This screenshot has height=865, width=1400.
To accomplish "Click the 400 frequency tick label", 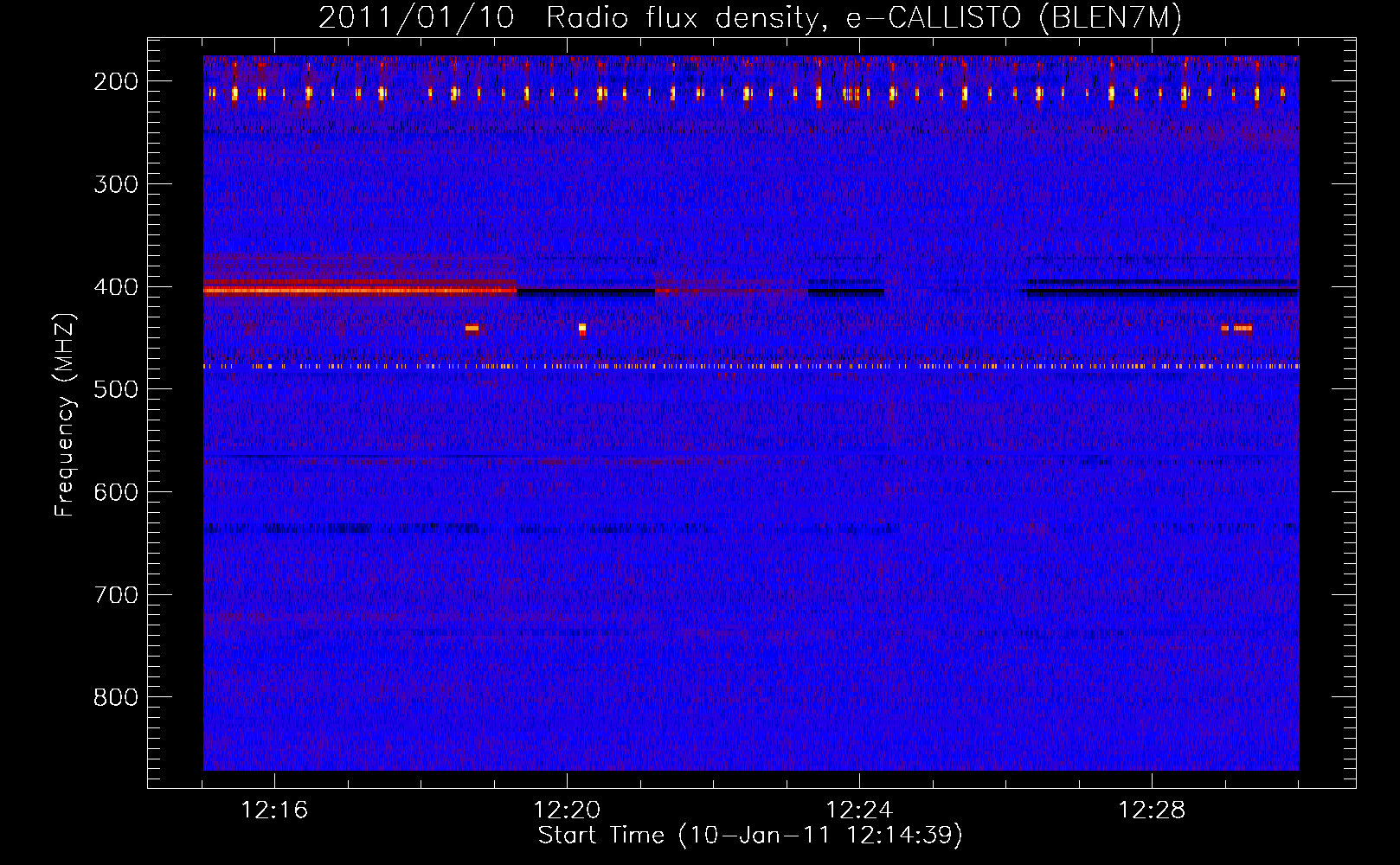I will (x=116, y=287).
